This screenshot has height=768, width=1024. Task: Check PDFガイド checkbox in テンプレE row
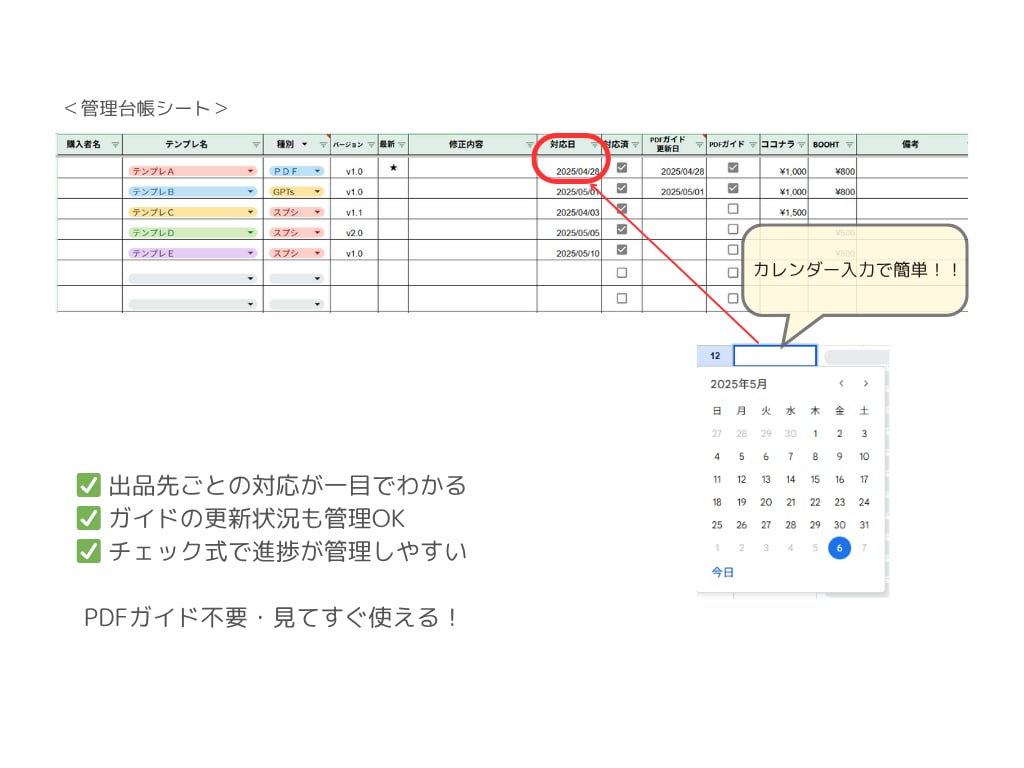pos(733,249)
